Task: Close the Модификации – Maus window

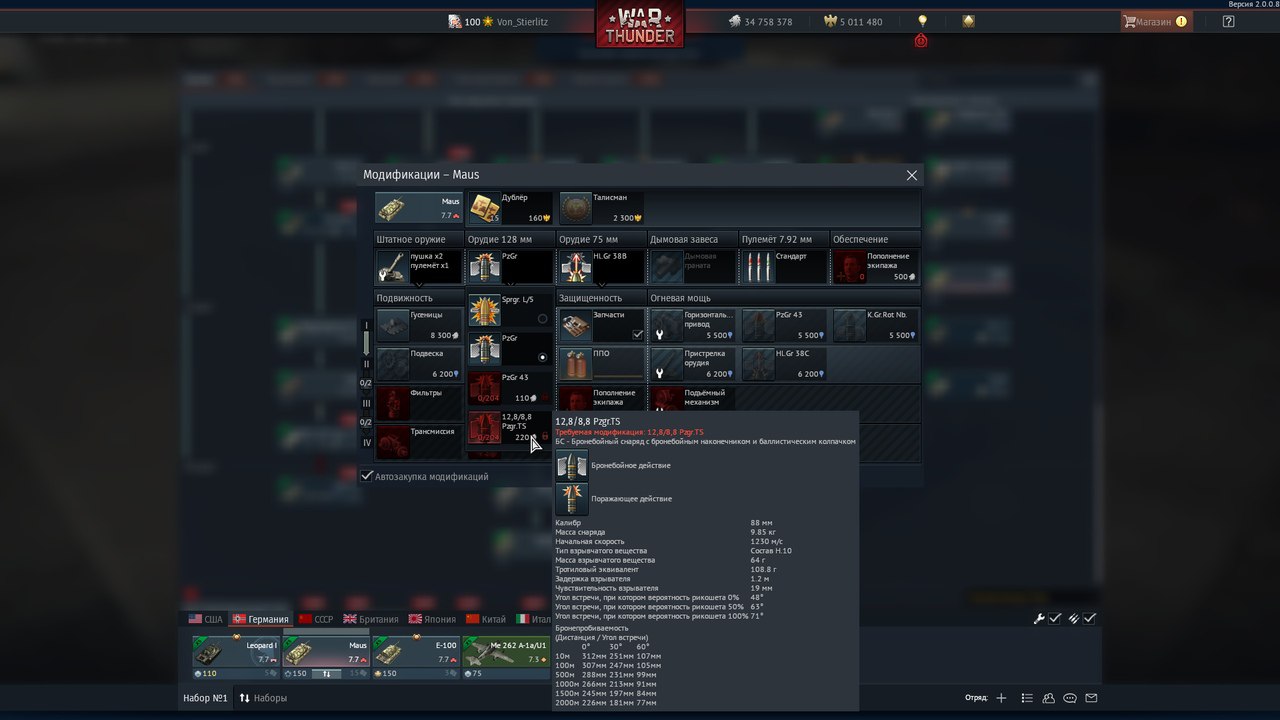Action: tap(911, 175)
